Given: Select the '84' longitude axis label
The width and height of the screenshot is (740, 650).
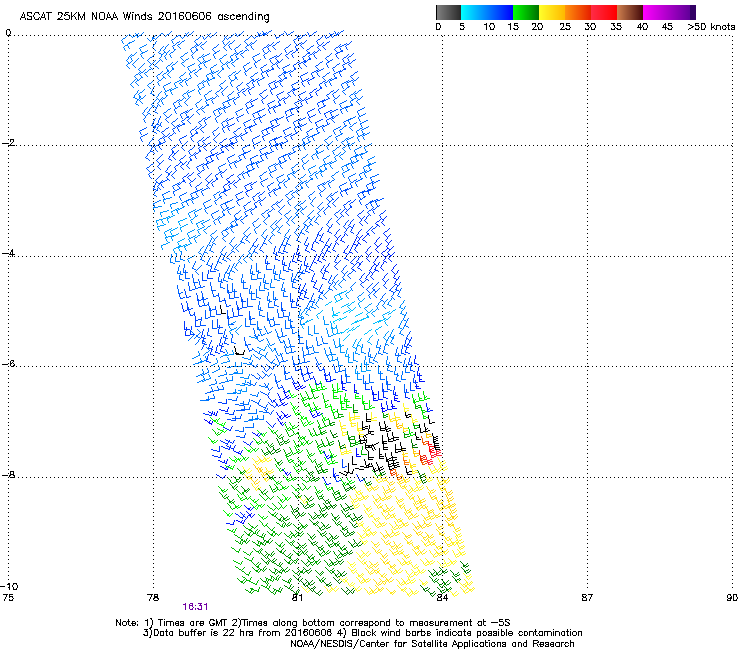Looking at the screenshot, I should pyautogui.click(x=442, y=598).
